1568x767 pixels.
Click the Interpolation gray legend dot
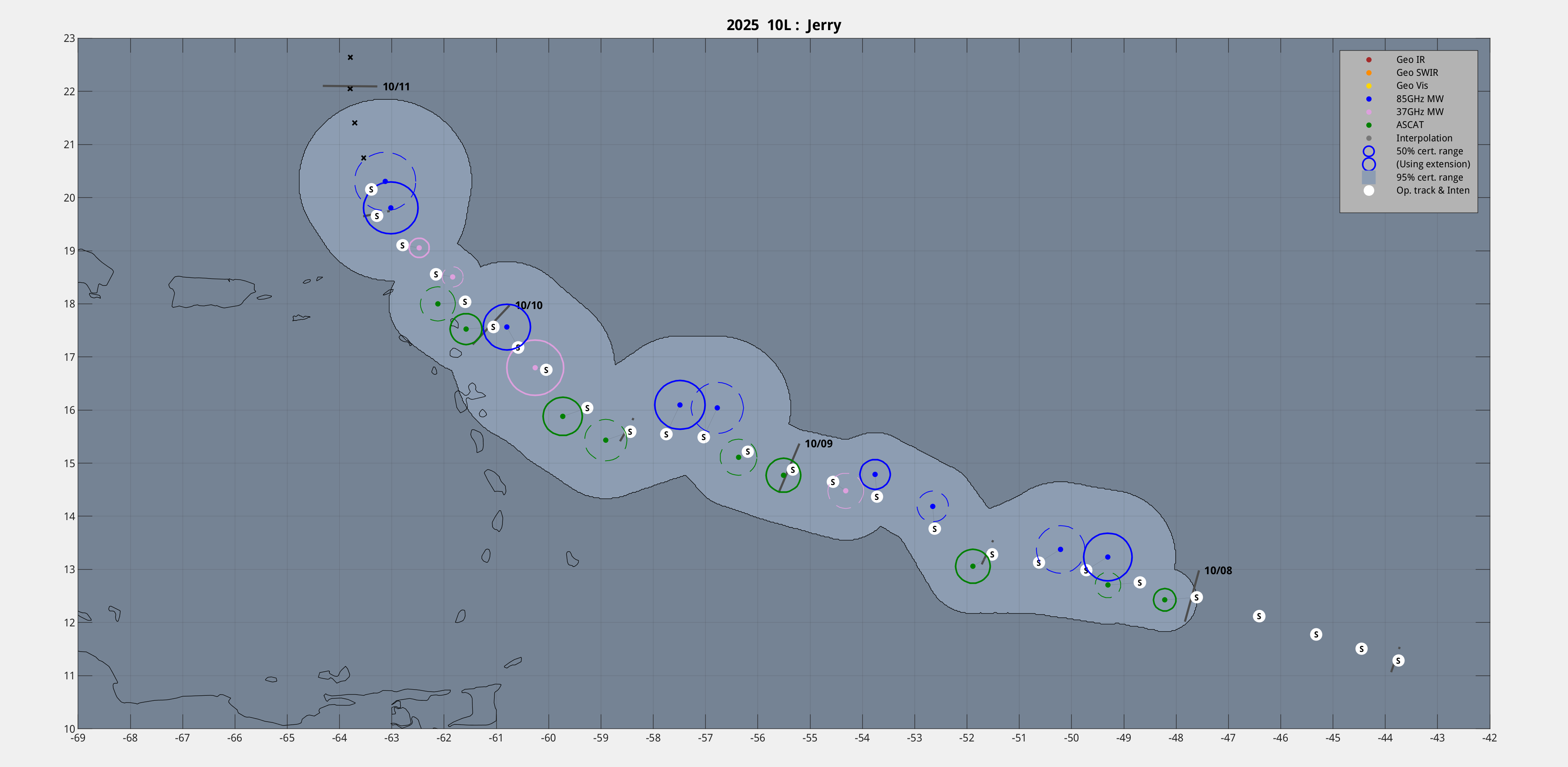[1368, 138]
